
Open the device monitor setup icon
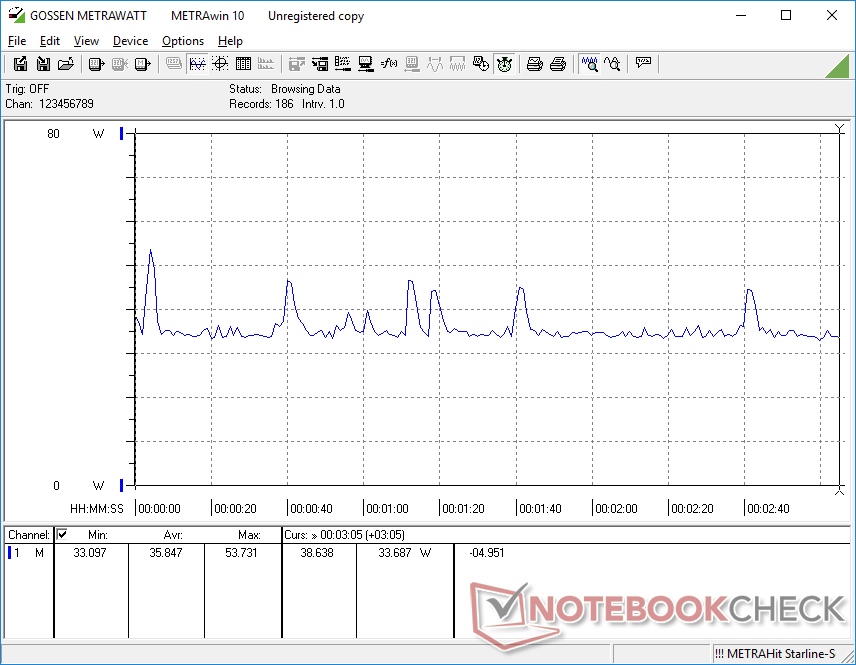(x=366, y=64)
